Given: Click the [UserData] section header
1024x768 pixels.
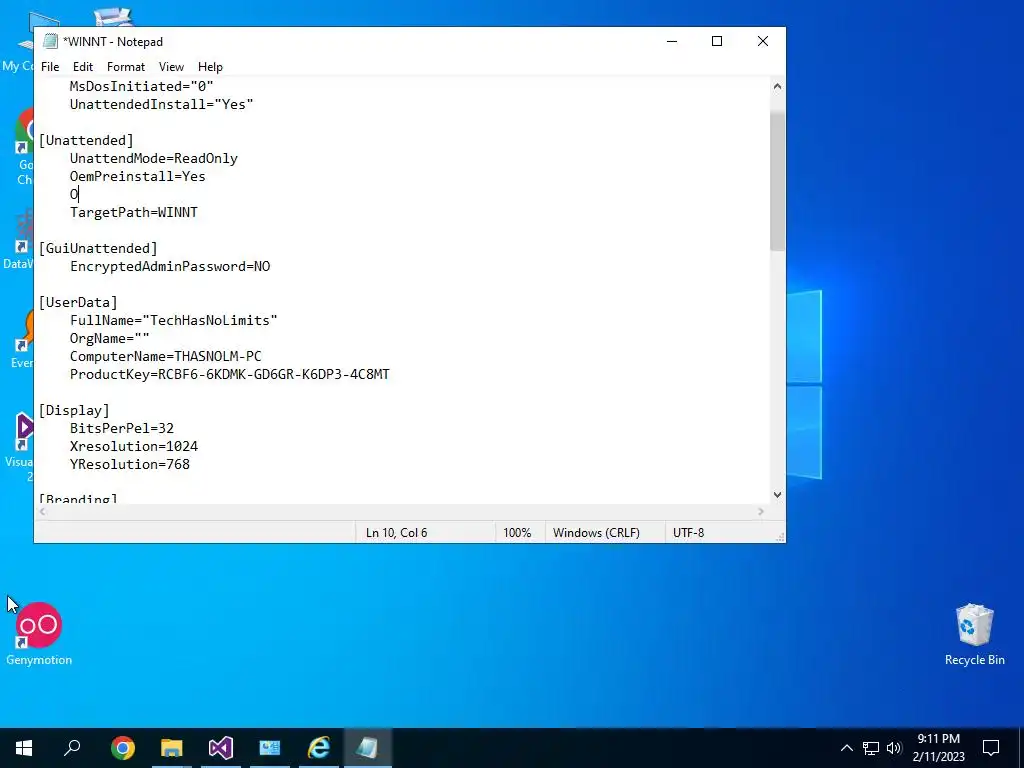Looking at the screenshot, I should pos(78,302).
